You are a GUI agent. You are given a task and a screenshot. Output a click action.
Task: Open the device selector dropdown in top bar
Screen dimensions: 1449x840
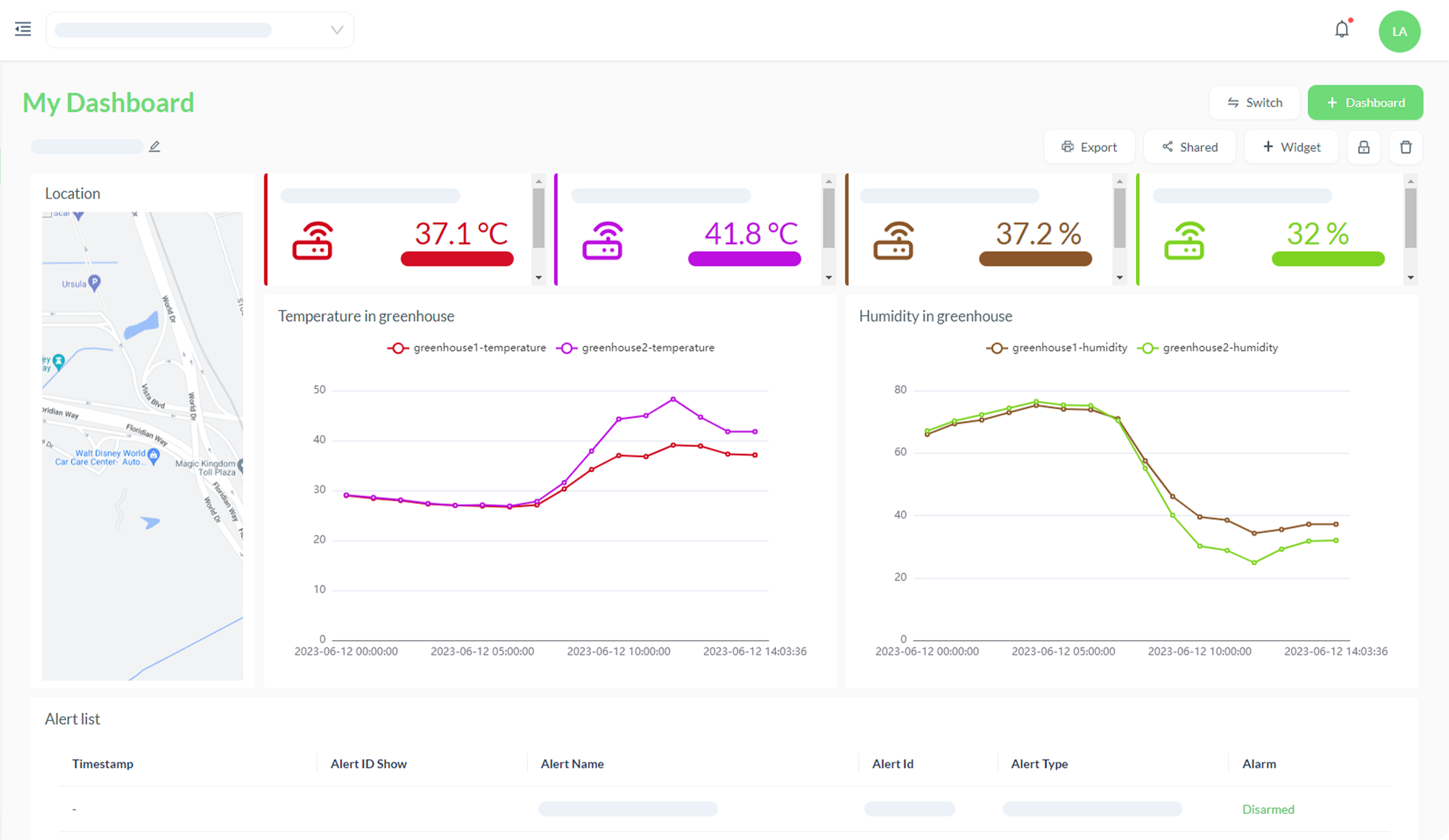click(335, 30)
